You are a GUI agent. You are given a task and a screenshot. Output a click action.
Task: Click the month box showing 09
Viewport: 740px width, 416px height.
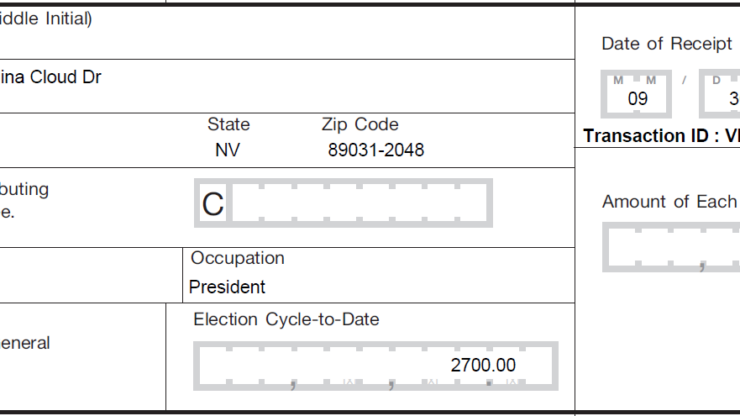tap(637, 97)
